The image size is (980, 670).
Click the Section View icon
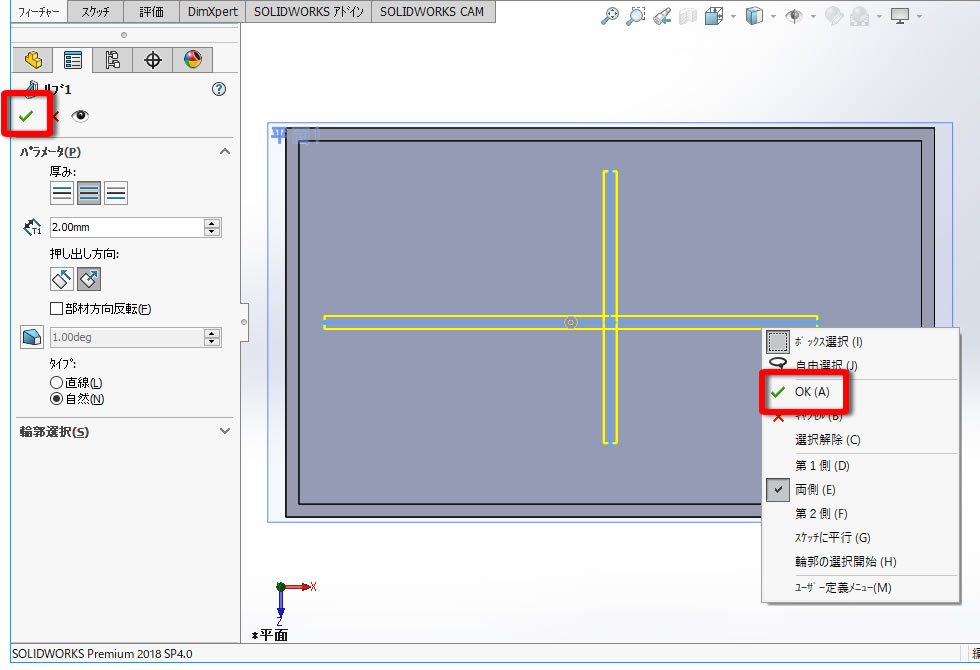pos(688,16)
